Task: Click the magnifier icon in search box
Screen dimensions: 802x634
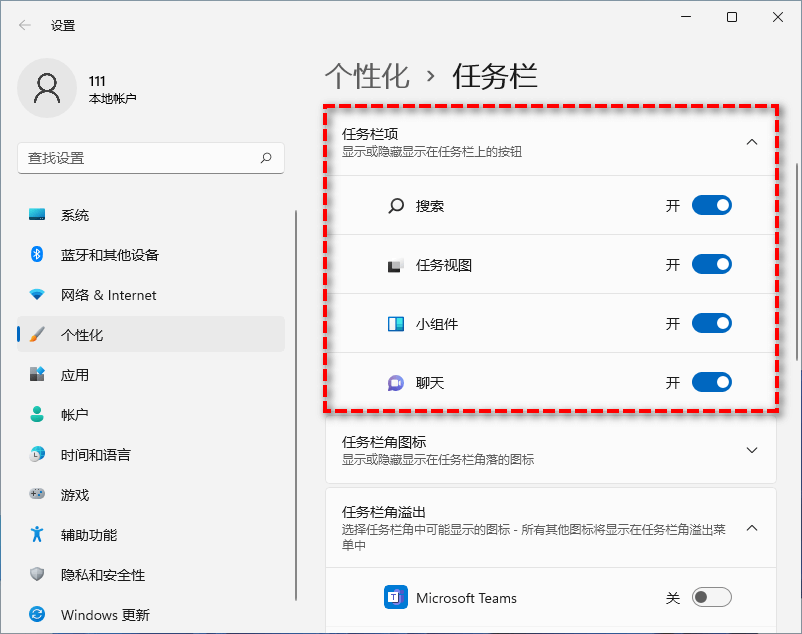Action: click(x=266, y=158)
